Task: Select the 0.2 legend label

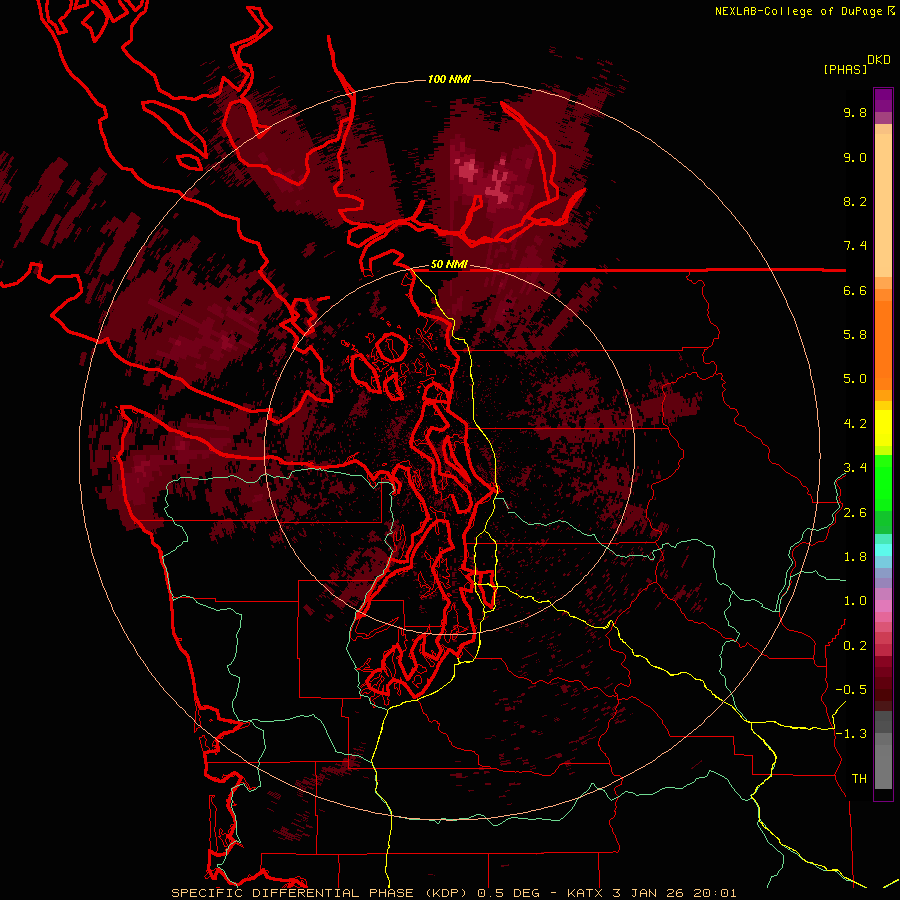Action: [855, 646]
